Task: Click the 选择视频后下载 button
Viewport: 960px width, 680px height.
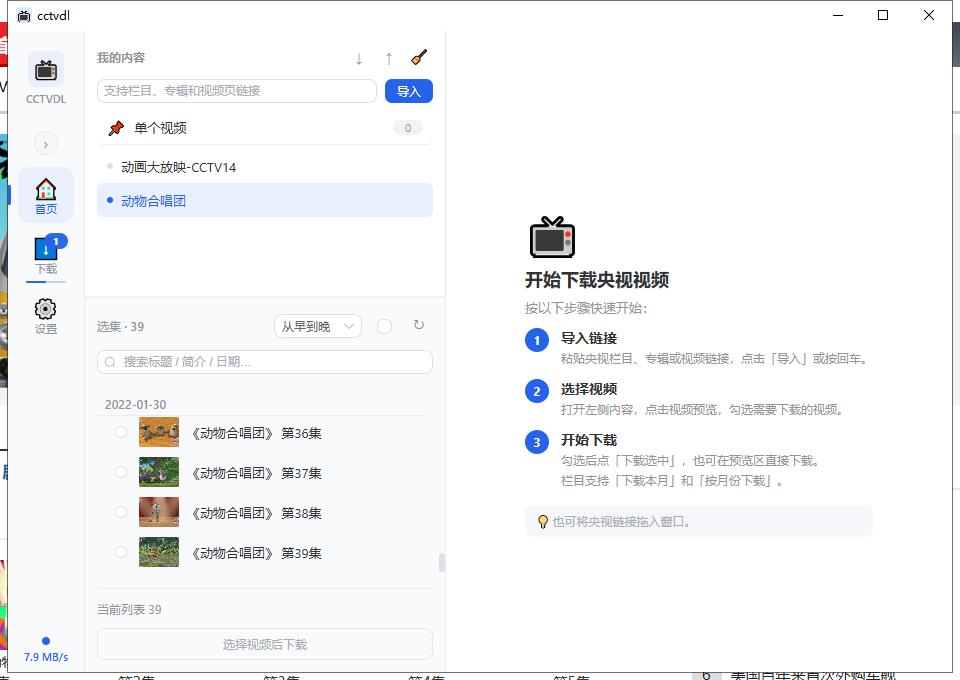Action: pos(264,644)
